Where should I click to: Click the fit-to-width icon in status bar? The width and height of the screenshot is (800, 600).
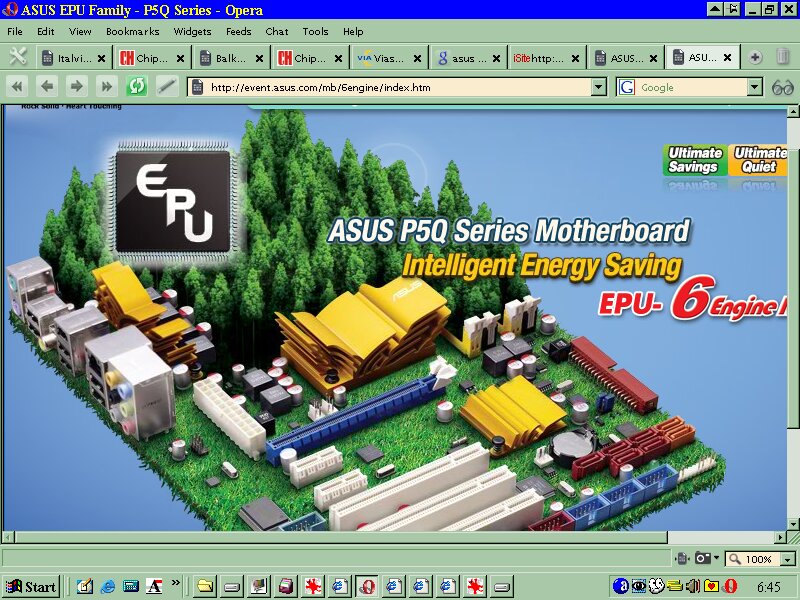coord(682,559)
